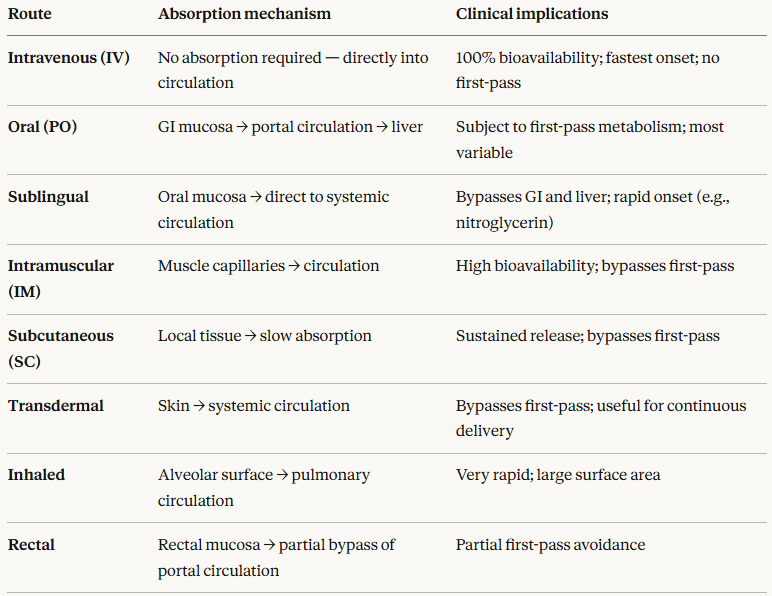772x596 pixels.
Task: Select the Inhaled route cell
Action: 36,475
